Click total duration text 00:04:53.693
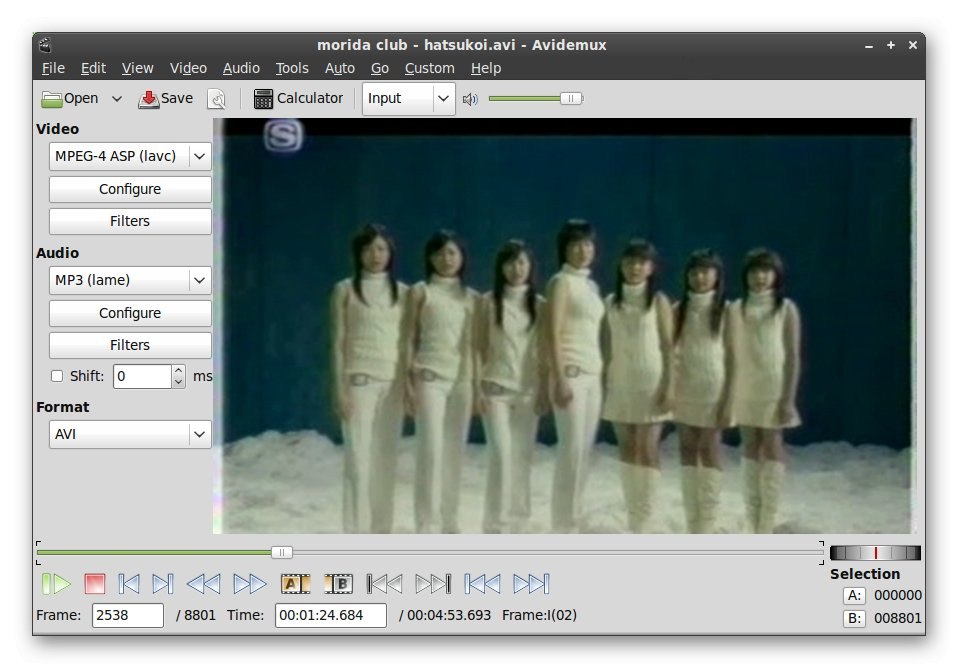 [x=449, y=615]
